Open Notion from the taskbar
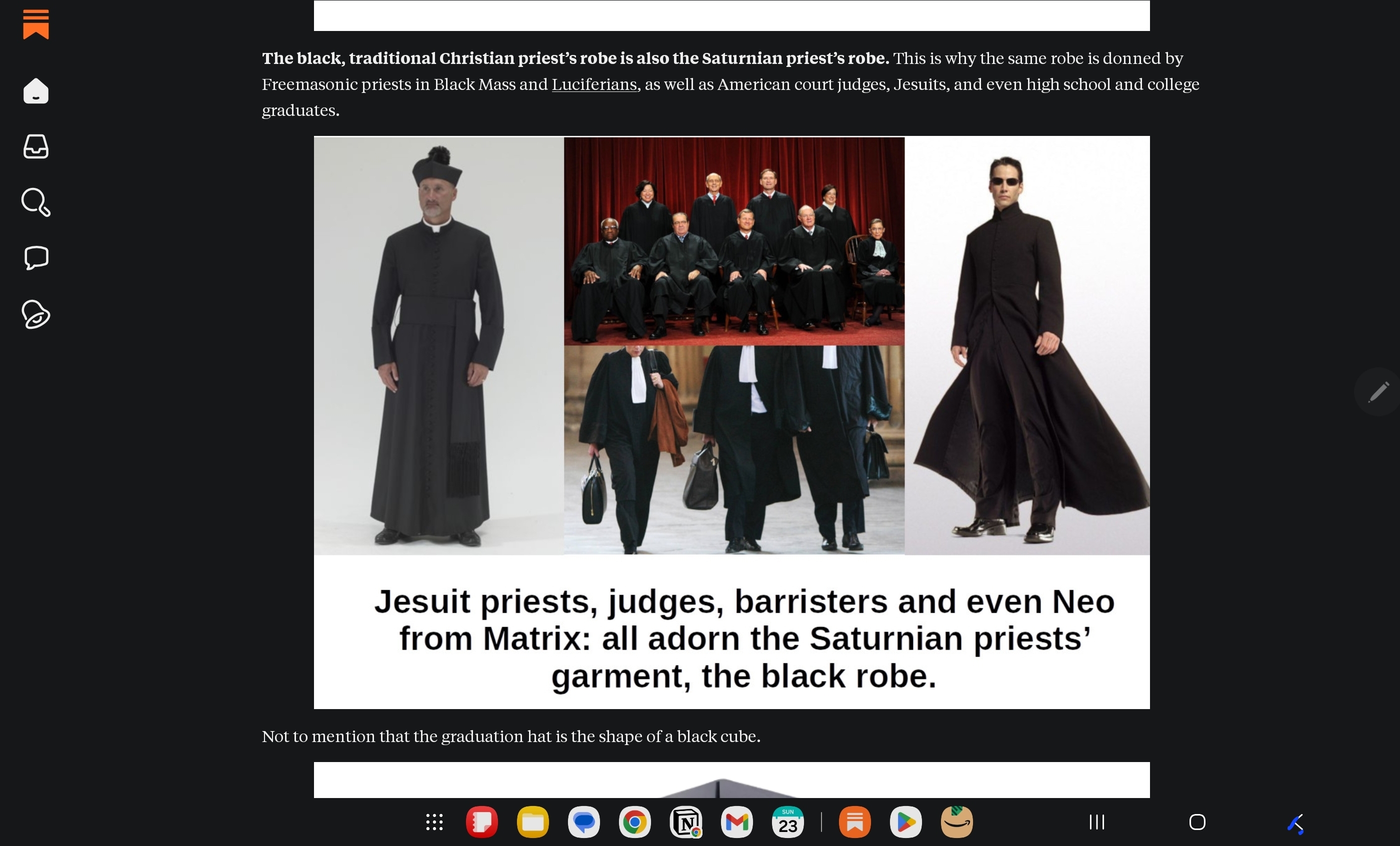The height and width of the screenshot is (846, 1400). [686, 822]
